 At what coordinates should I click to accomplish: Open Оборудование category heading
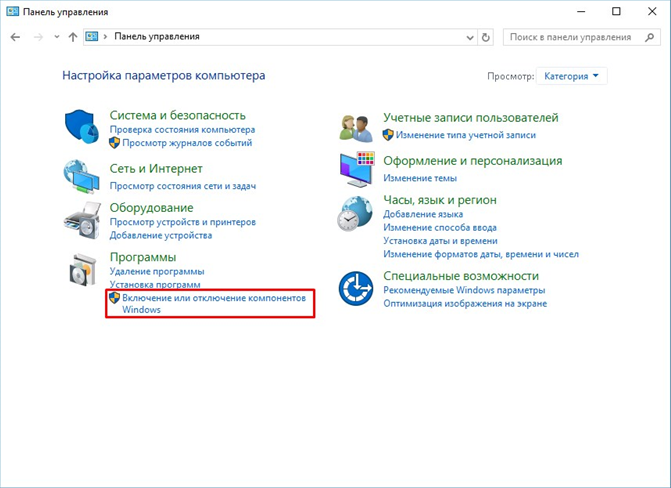coord(151,208)
